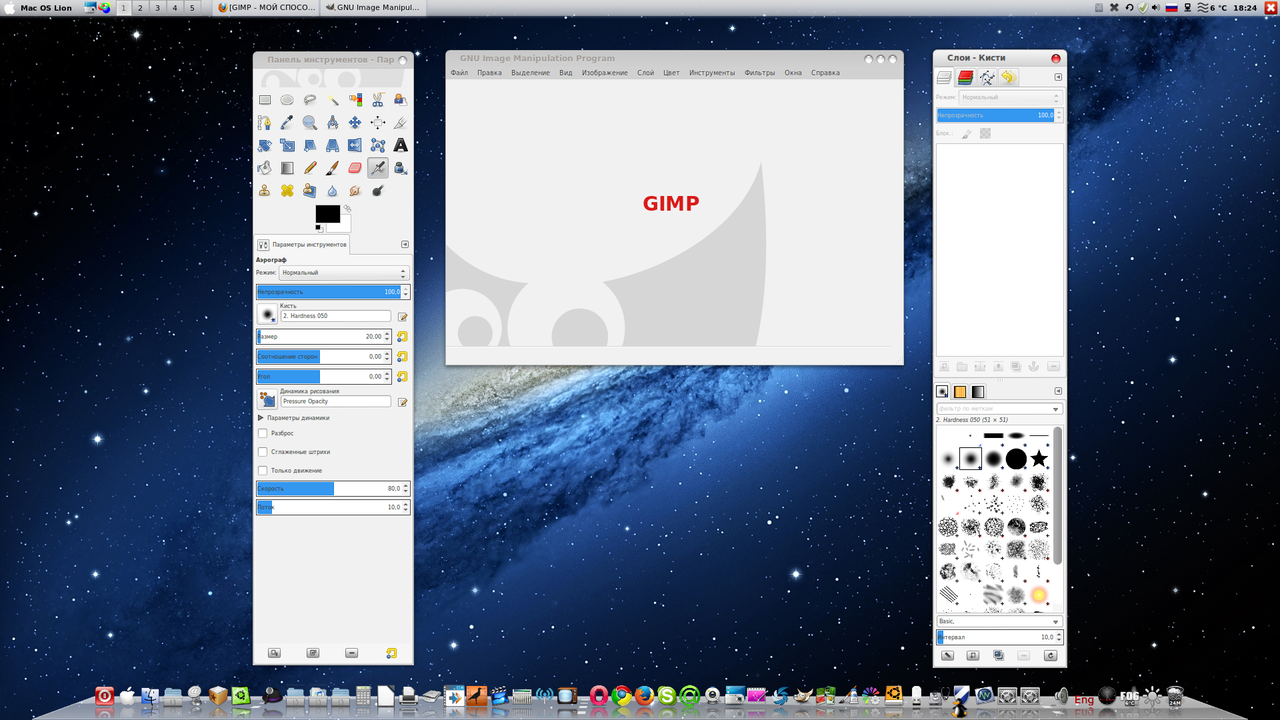Expand Параметры динамики section

point(261,418)
